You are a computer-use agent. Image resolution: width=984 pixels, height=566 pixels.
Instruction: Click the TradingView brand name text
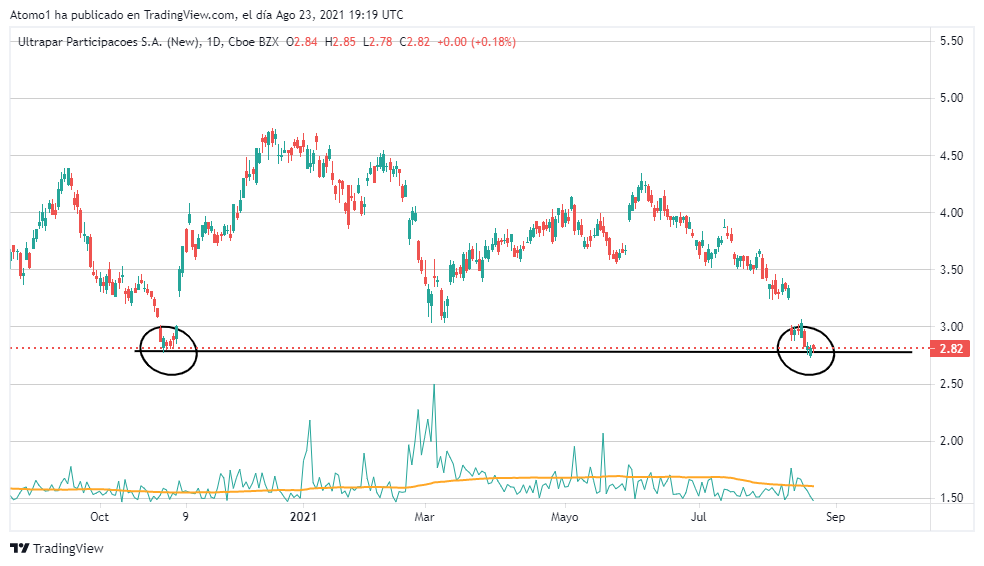[68, 548]
